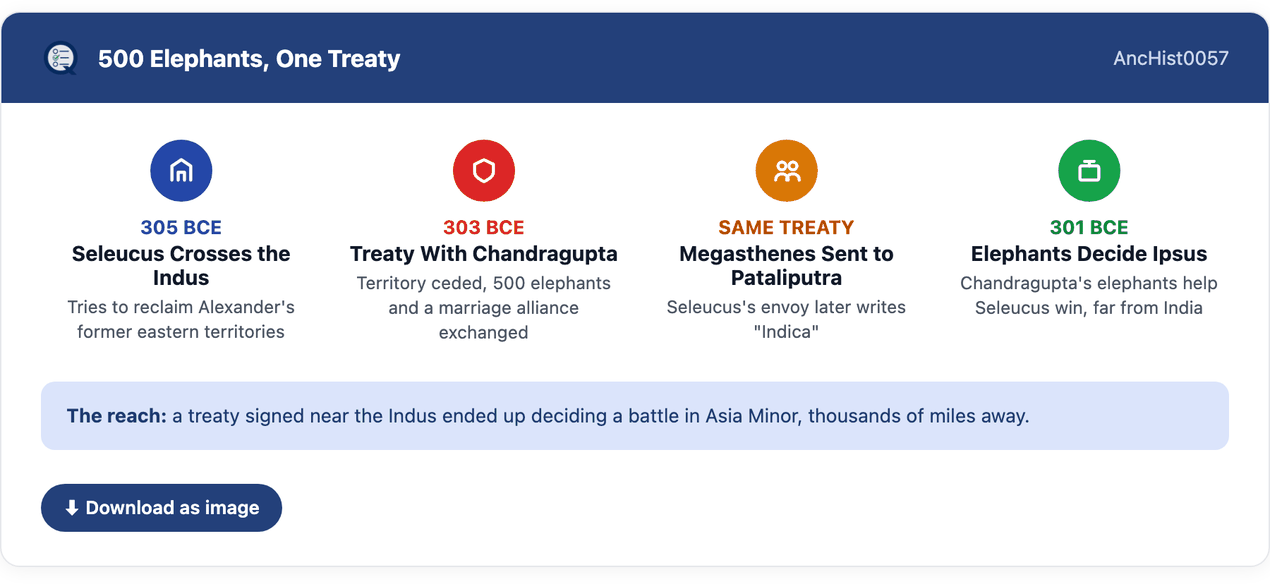
Task: Download the infographic as image
Action: tap(161, 508)
